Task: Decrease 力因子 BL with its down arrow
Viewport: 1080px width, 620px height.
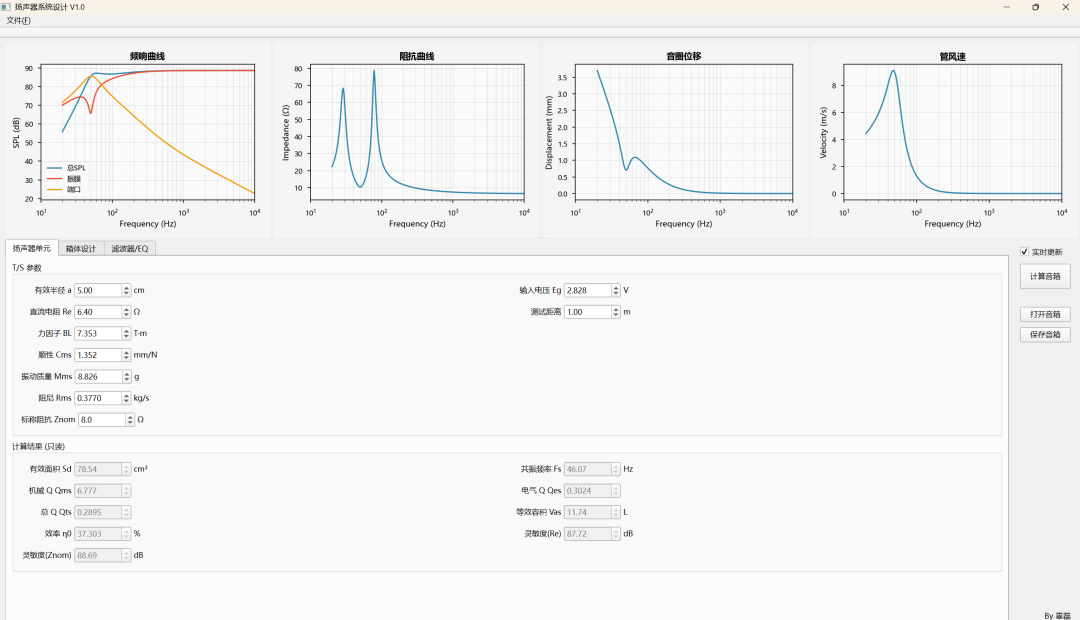Action: (x=127, y=336)
